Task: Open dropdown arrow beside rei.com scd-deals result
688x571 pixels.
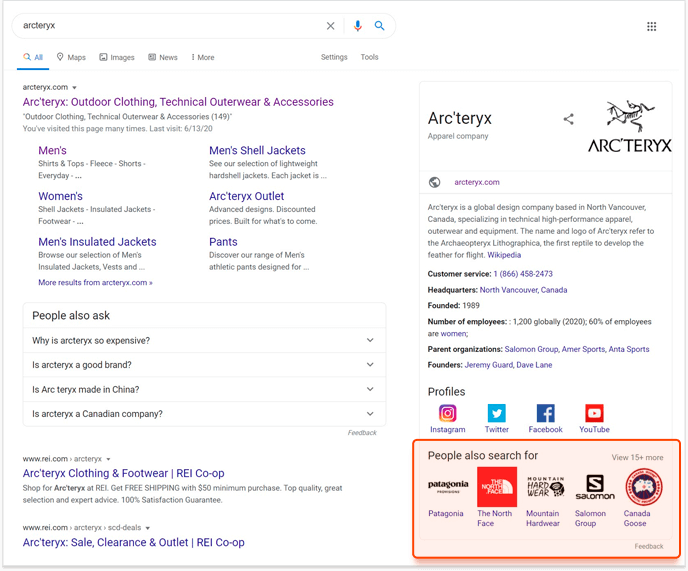Action: [x=148, y=528]
